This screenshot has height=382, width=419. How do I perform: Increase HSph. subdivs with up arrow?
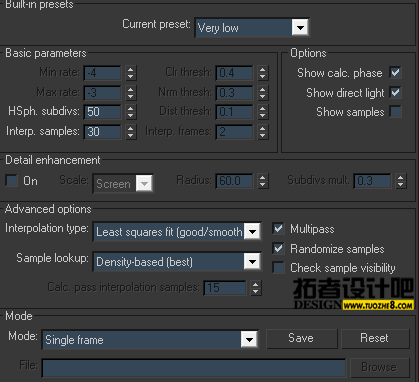pos(131,108)
